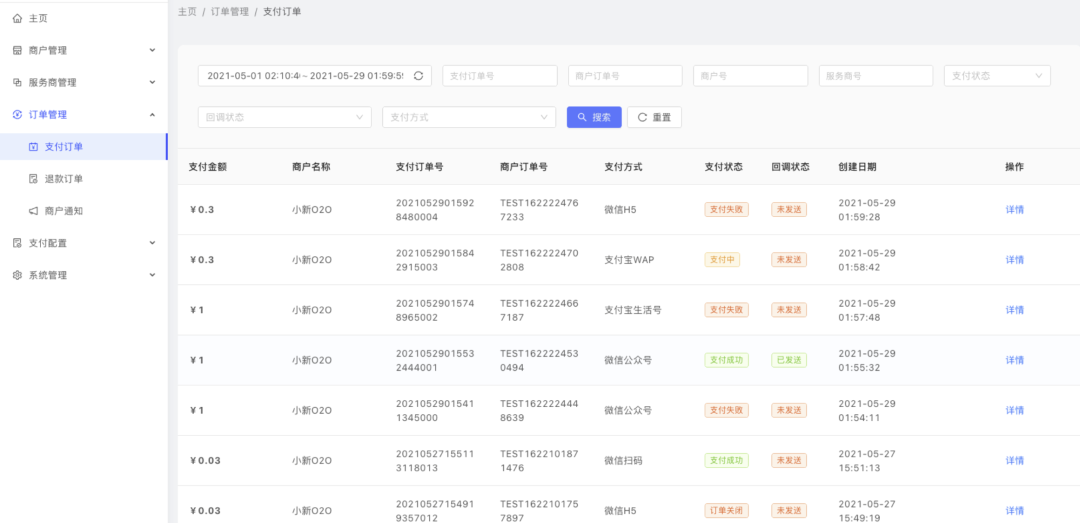Collapse the 订单管理 menu chevron
The width and height of the screenshot is (1080, 523).
click(152, 115)
